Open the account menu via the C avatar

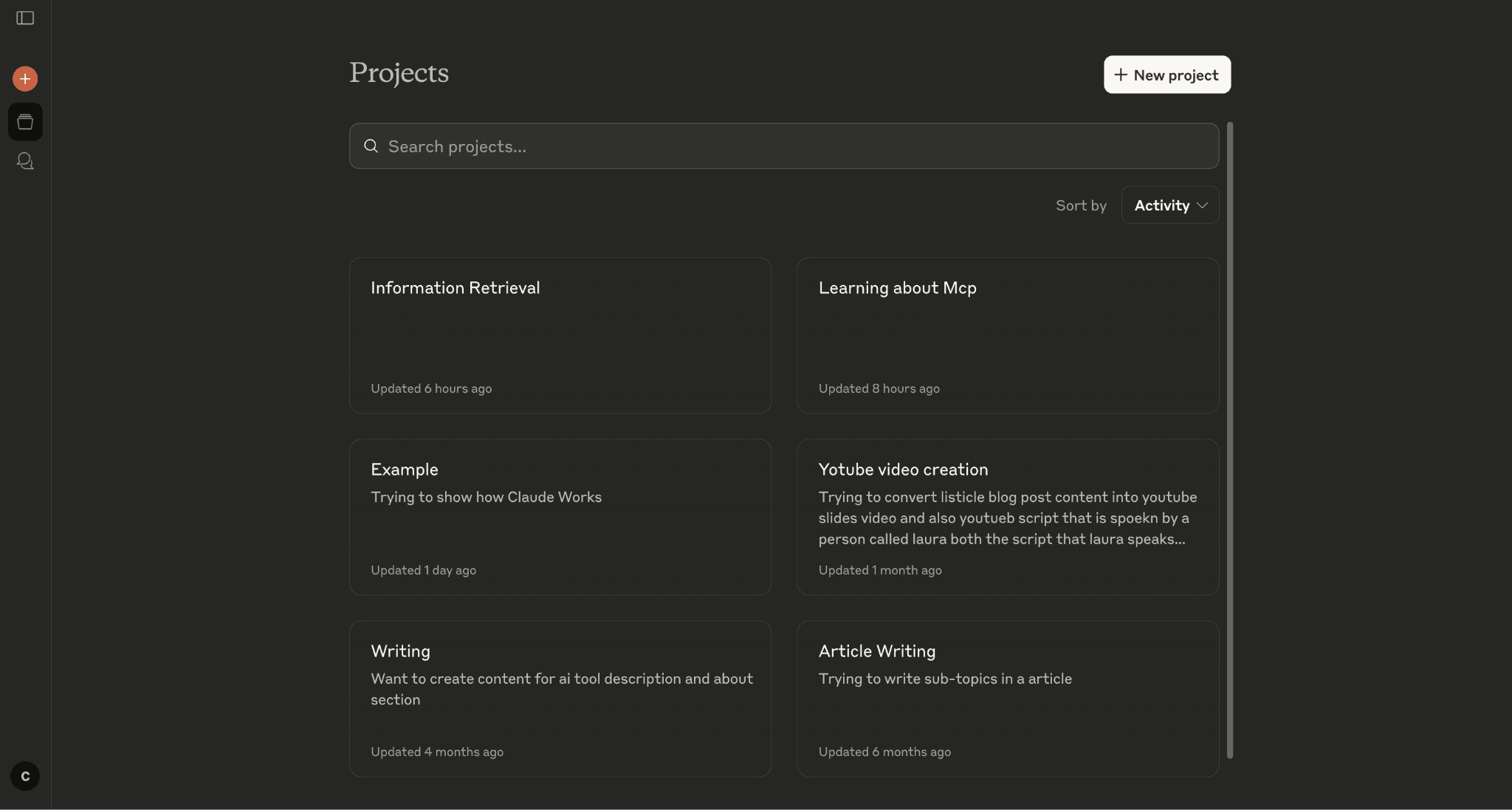[24, 776]
